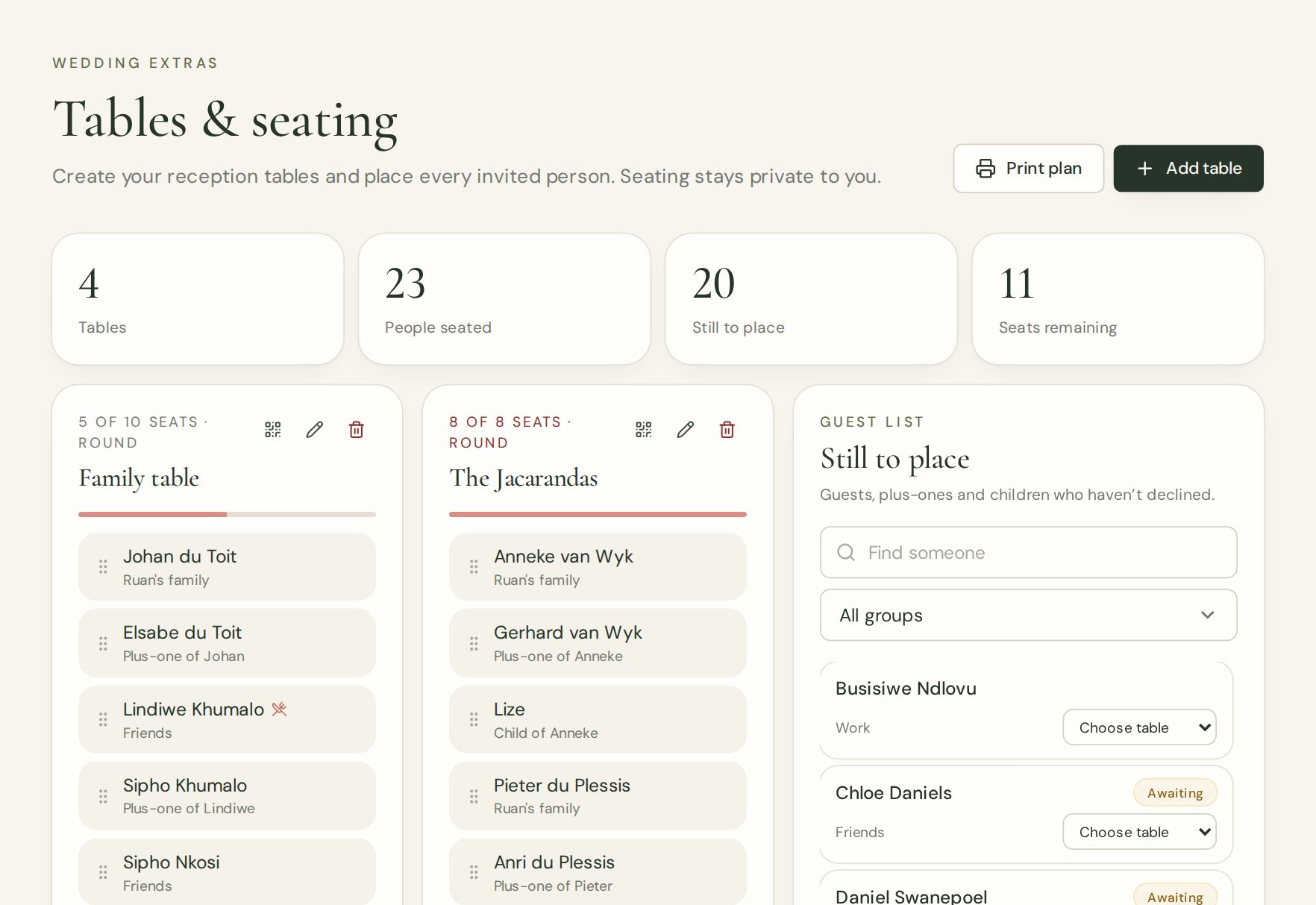1316x905 pixels.
Task: Click drag handle beside Sipho Khumalo
Action: point(103,796)
